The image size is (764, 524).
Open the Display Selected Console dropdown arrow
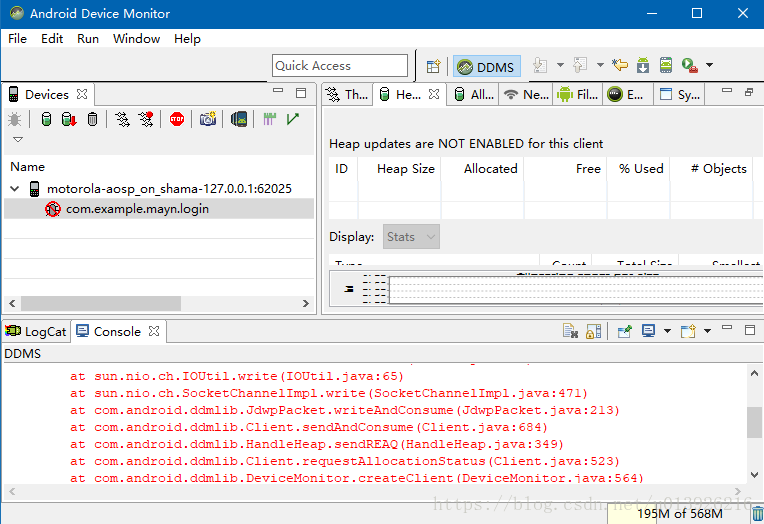(668, 331)
